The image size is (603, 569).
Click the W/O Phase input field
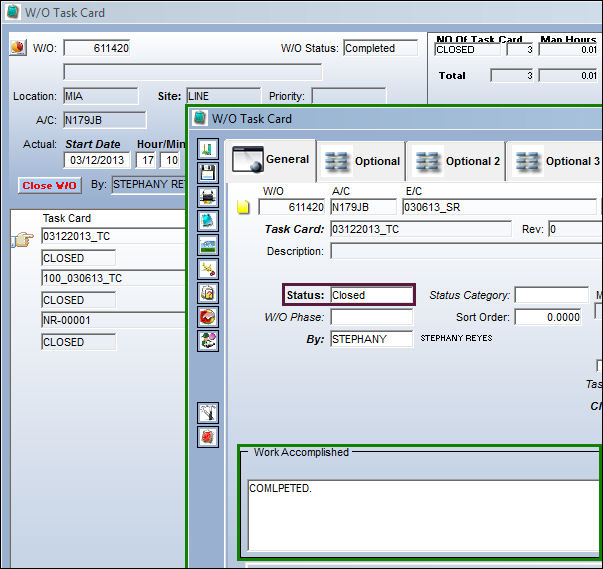click(371, 317)
